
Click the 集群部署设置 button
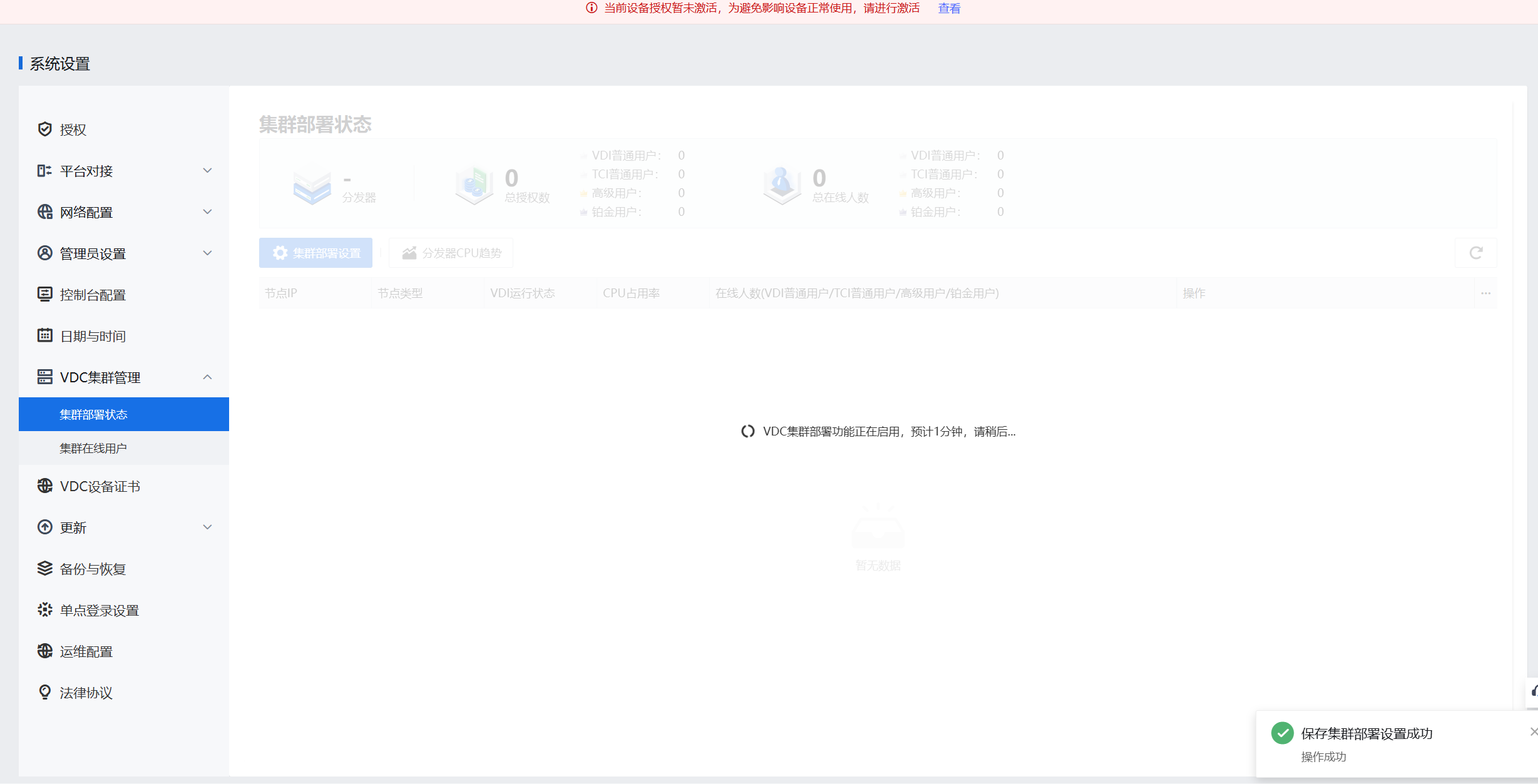pos(316,253)
